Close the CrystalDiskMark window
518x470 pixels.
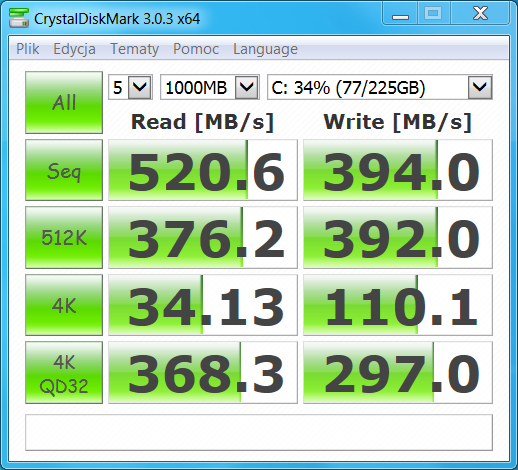click(x=480, y=13)
